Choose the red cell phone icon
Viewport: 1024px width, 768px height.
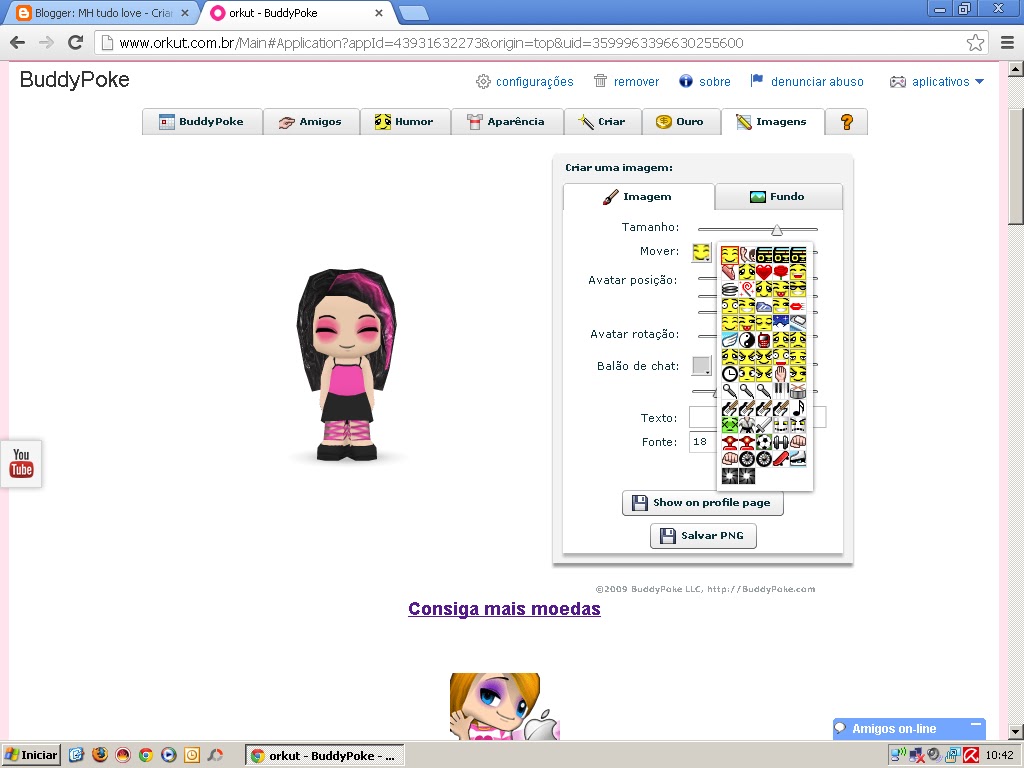(x=763, y=341)
